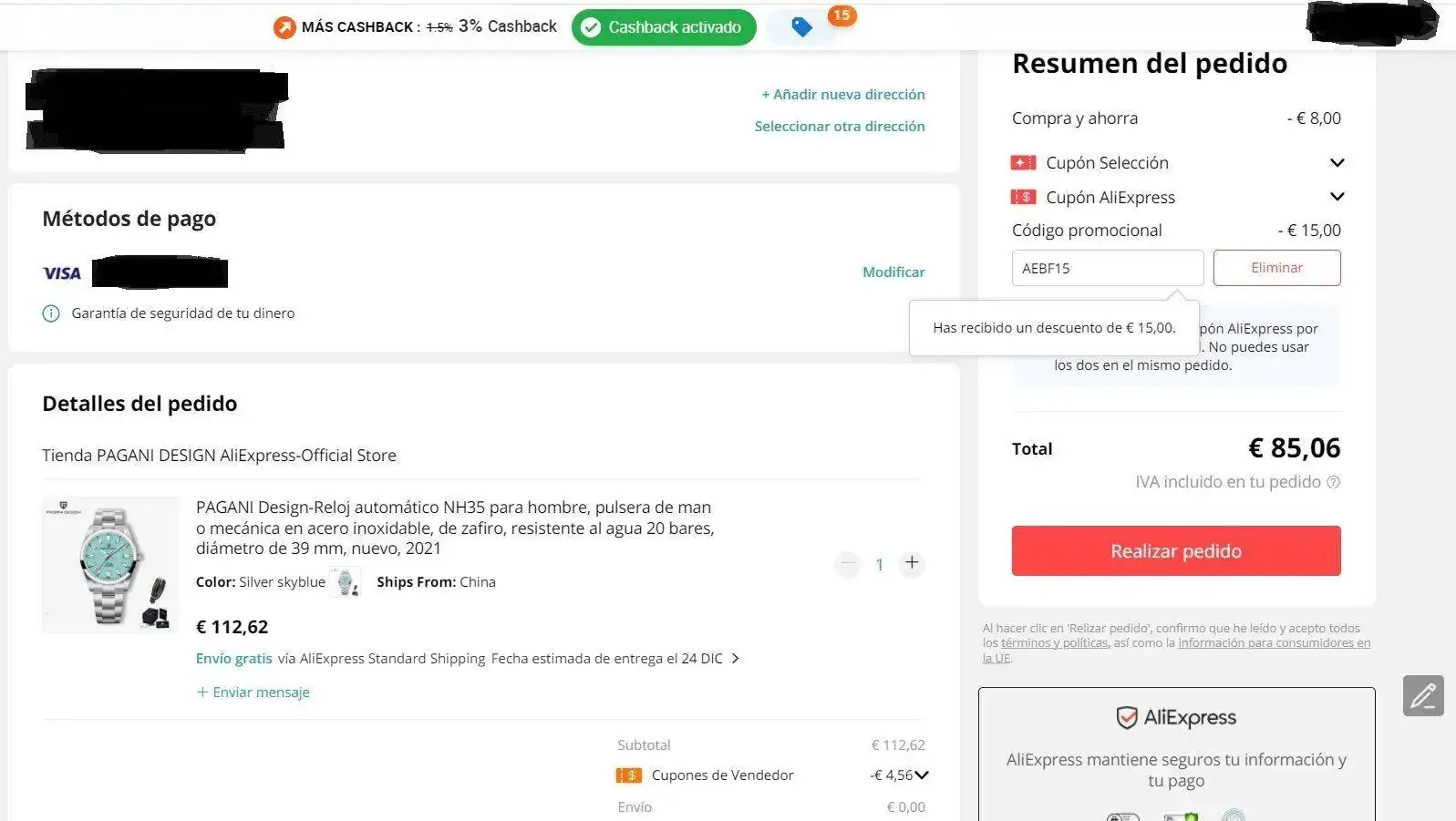Click the Cashback activado green button
The height and width of the screenshot is (821, 1456).
click(664, 27)
